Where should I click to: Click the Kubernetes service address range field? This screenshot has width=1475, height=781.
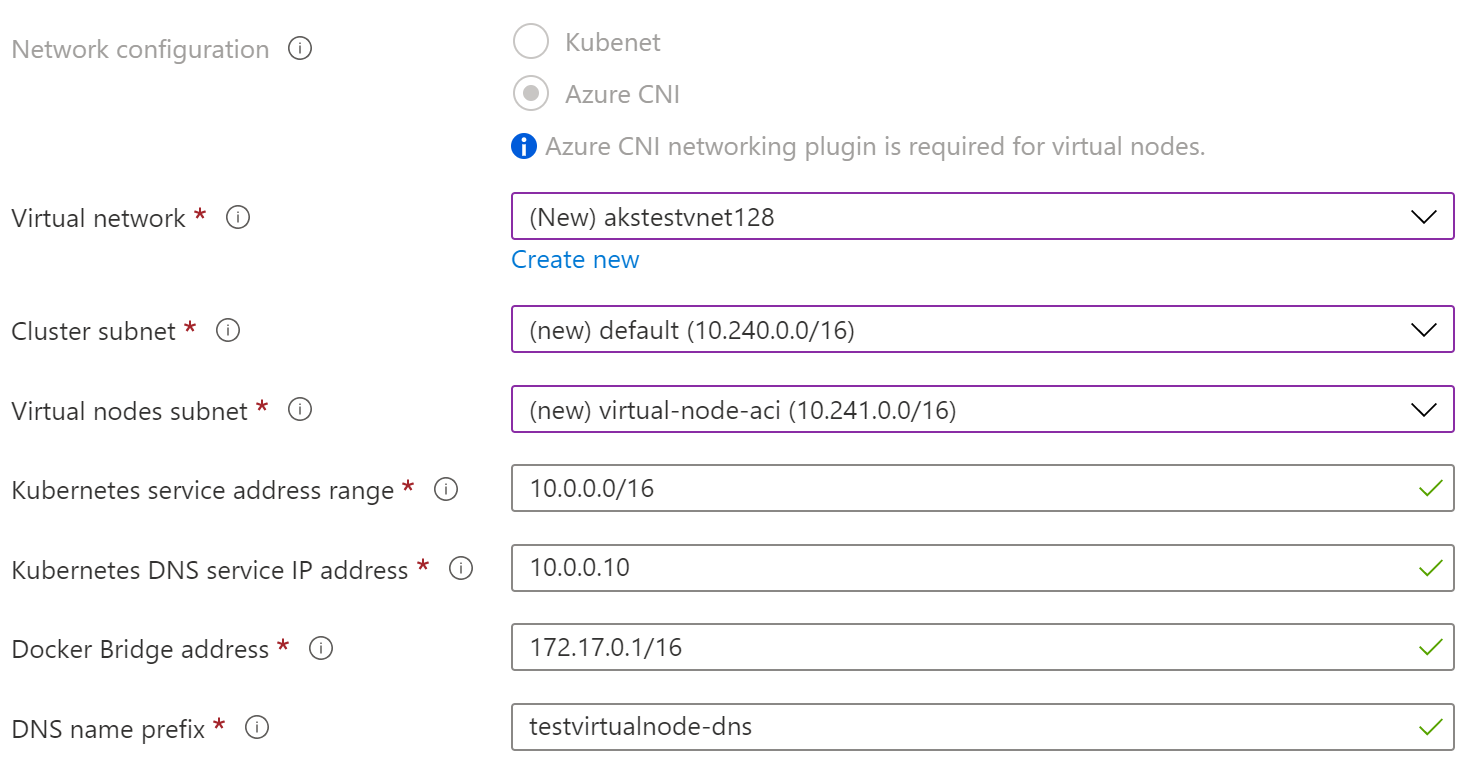coord(982,488)
